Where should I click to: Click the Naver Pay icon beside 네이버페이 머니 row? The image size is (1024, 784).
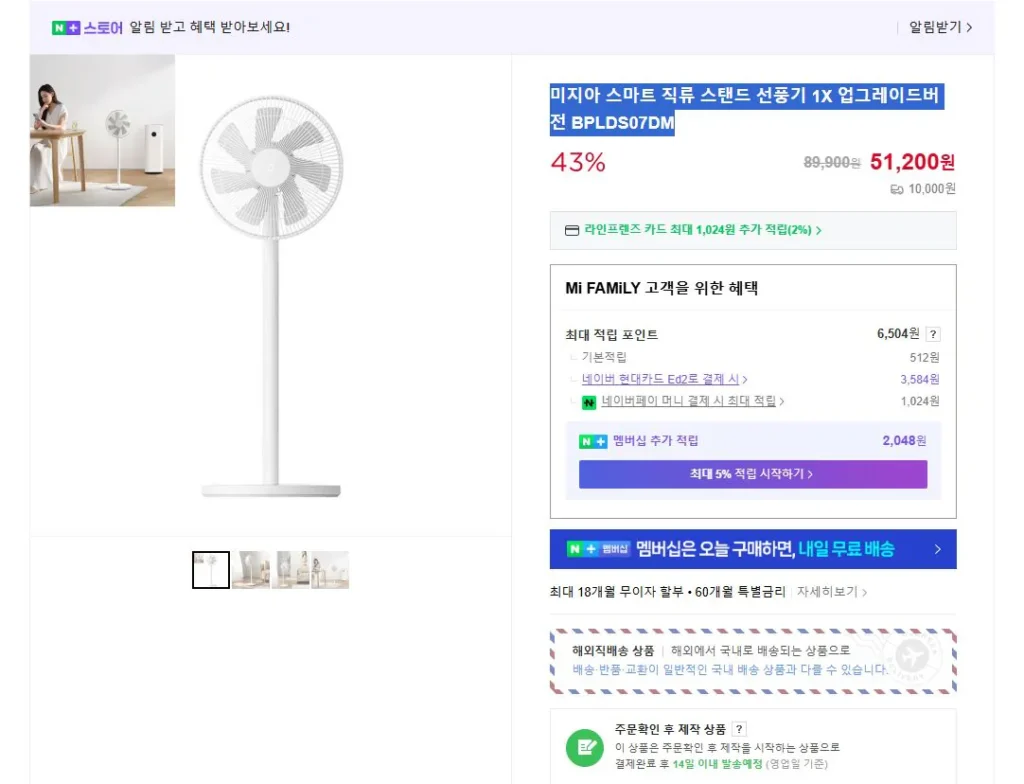pyautogui.click(x=588, y=400)
